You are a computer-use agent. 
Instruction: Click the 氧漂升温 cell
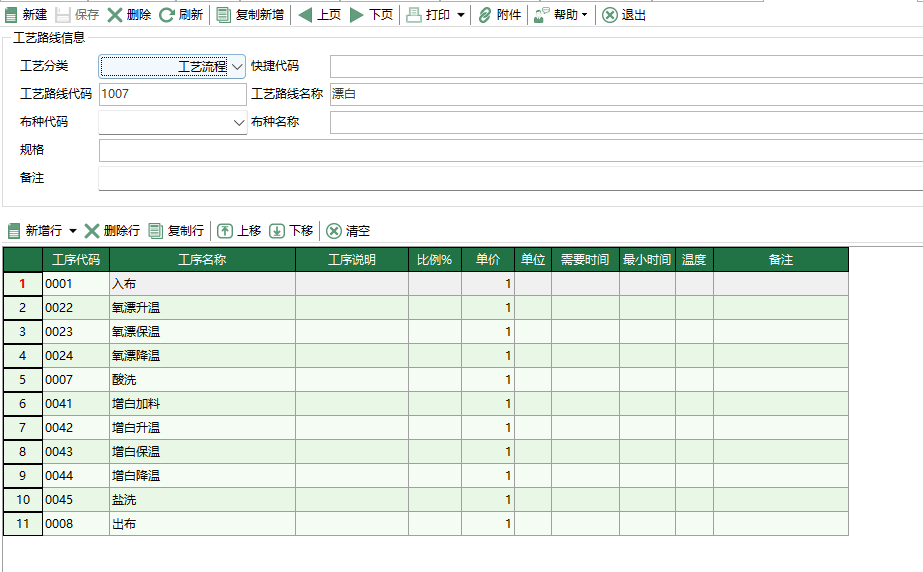202,308
